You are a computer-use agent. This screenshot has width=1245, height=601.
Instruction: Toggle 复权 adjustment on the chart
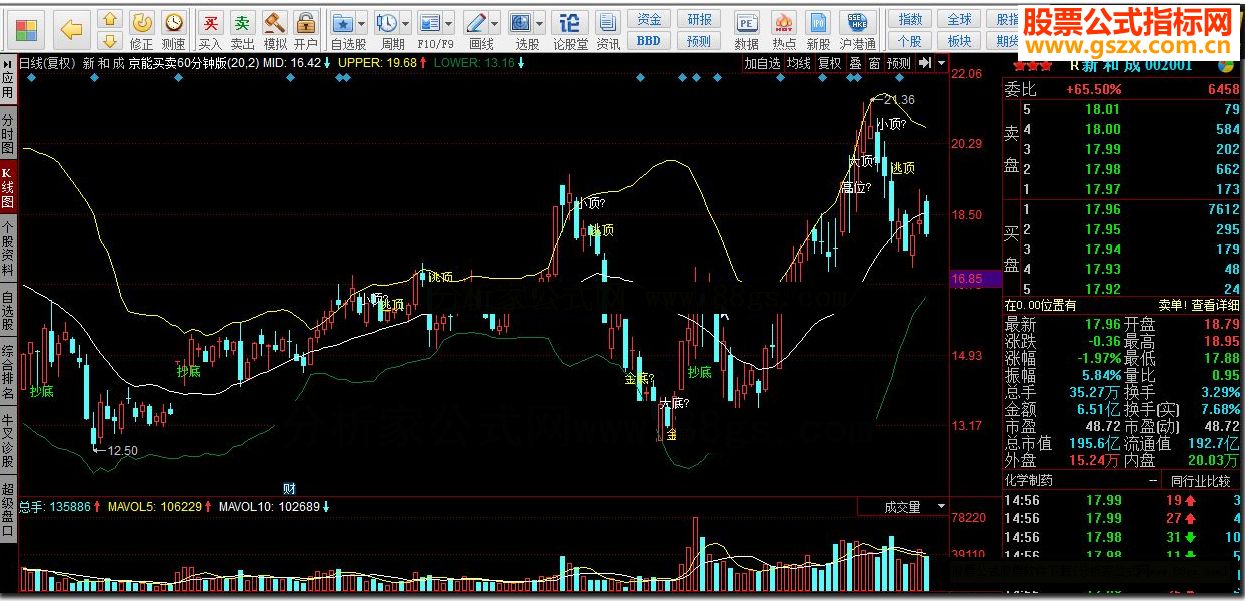click(829, 63)
